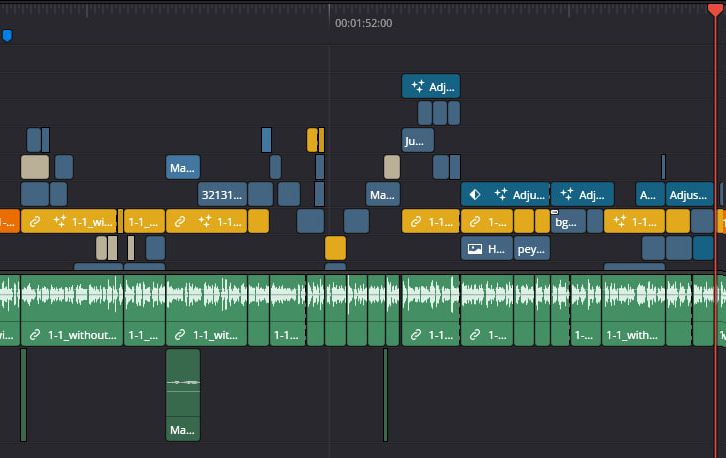Click the sparkle effects icon on Adju... clip

[x=501, y=194]
